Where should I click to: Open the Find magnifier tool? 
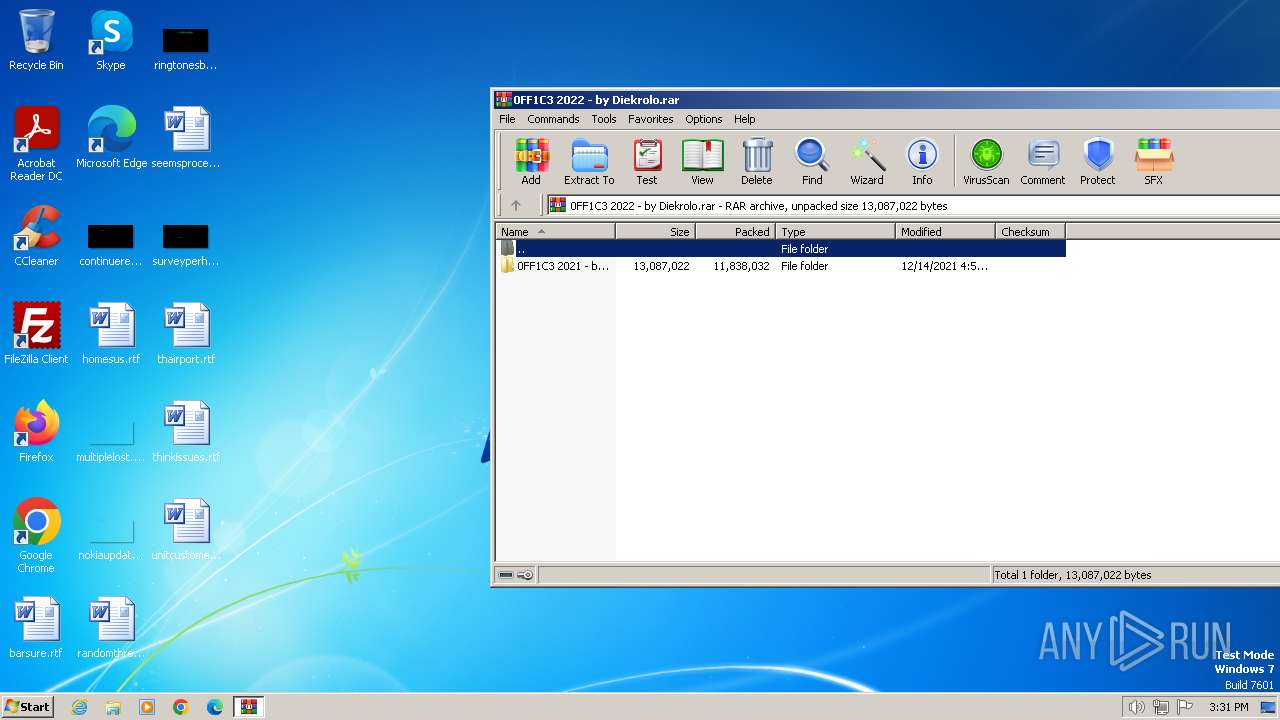click(x=812, y=162)
